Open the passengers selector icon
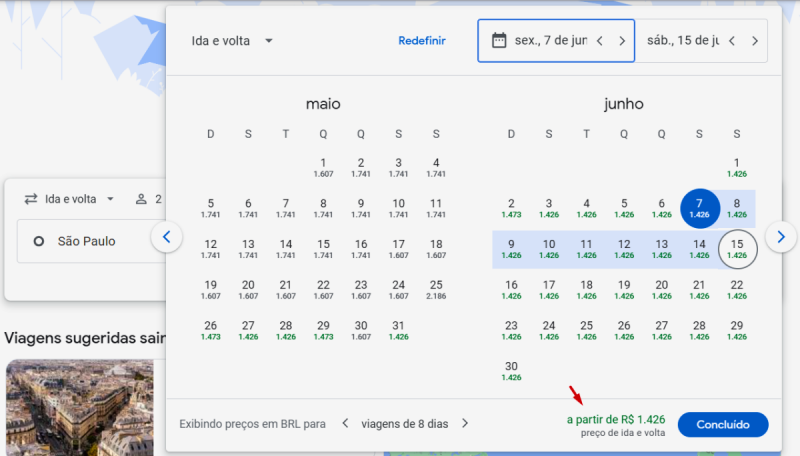 click(141, 199)
